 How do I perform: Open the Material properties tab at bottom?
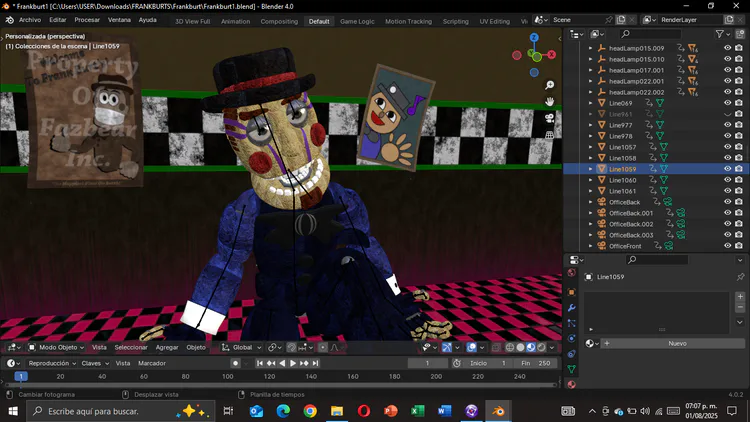571,384
